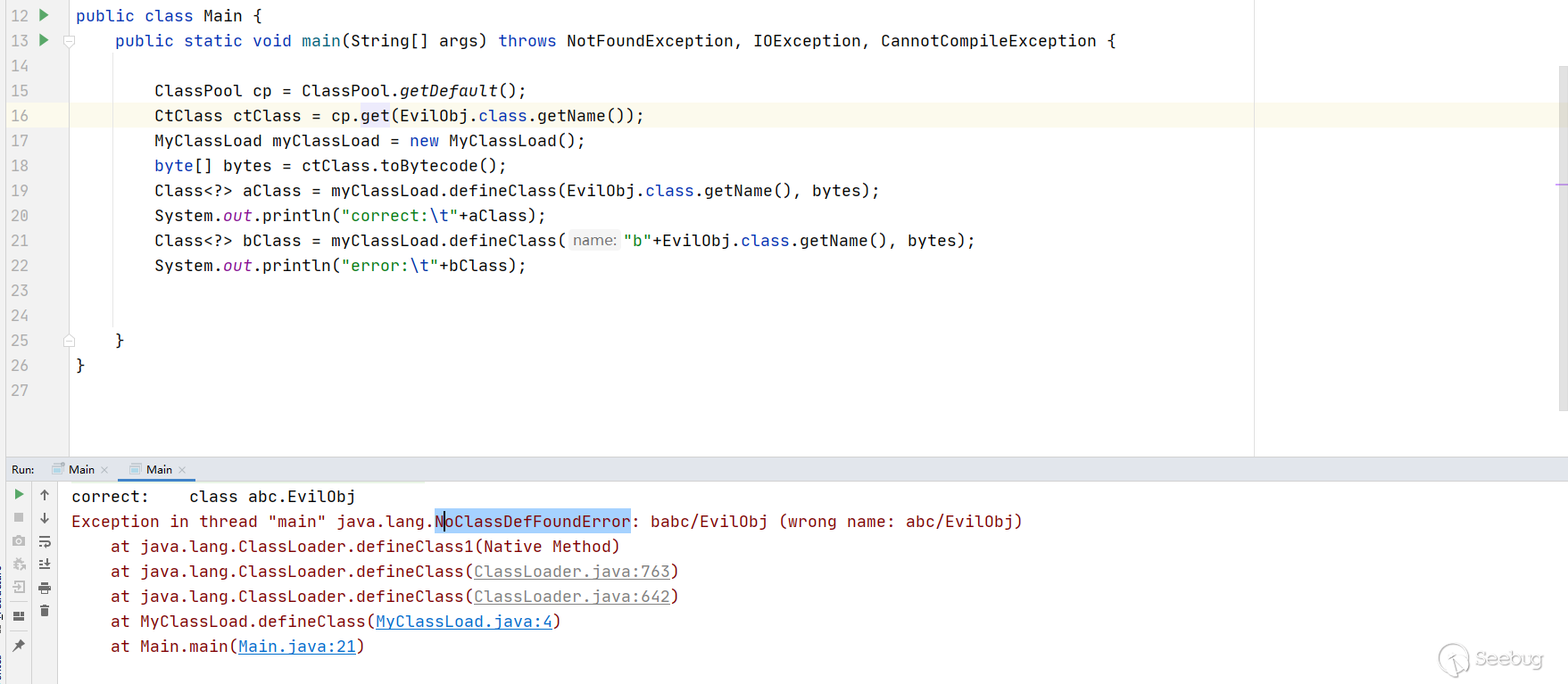Click toBytecode on line 18
This screenshot has height=684, width=1568.
(x=429, y=166)
